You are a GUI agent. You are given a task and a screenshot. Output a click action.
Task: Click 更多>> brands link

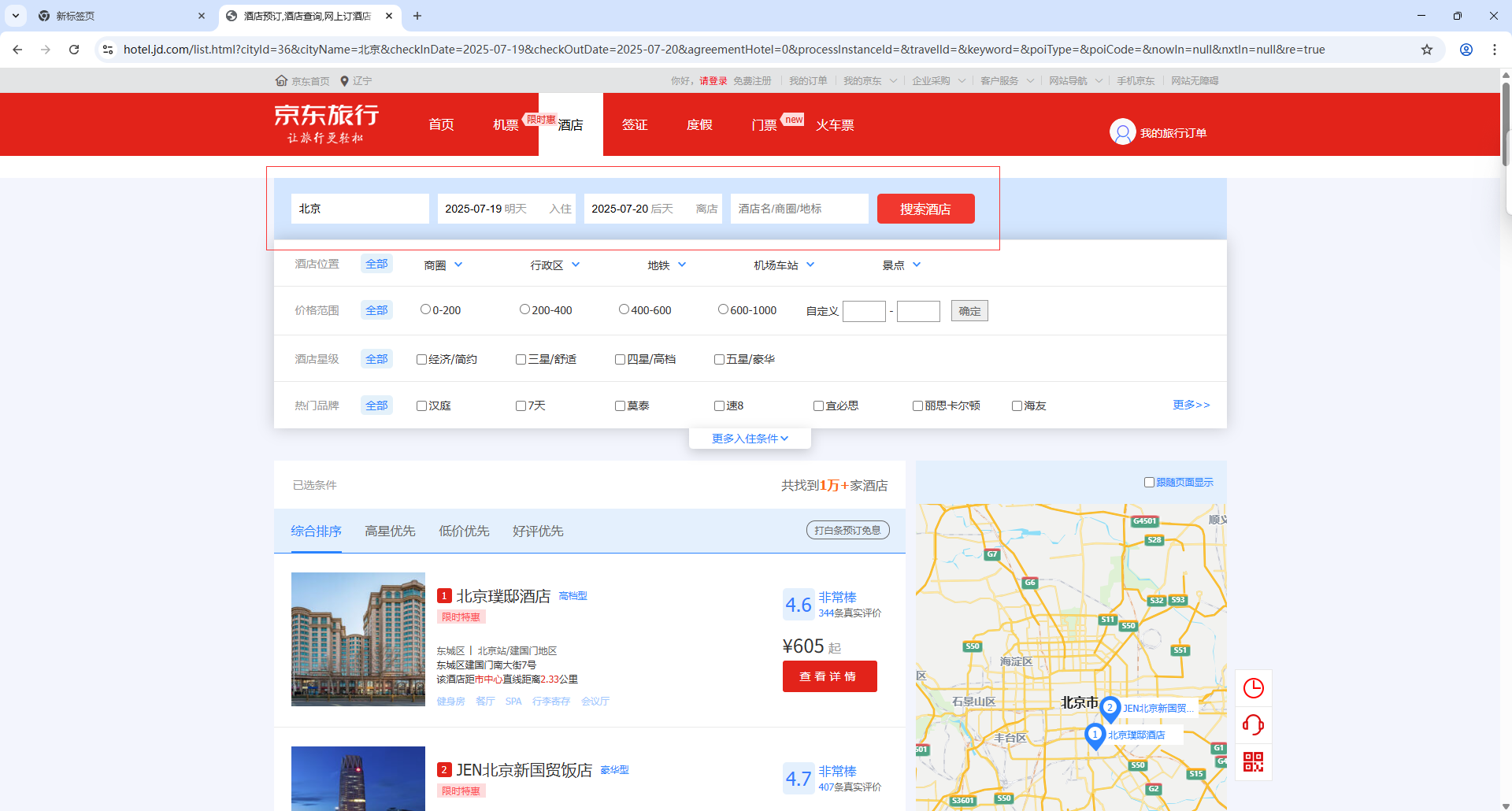tap(1191, 405)
